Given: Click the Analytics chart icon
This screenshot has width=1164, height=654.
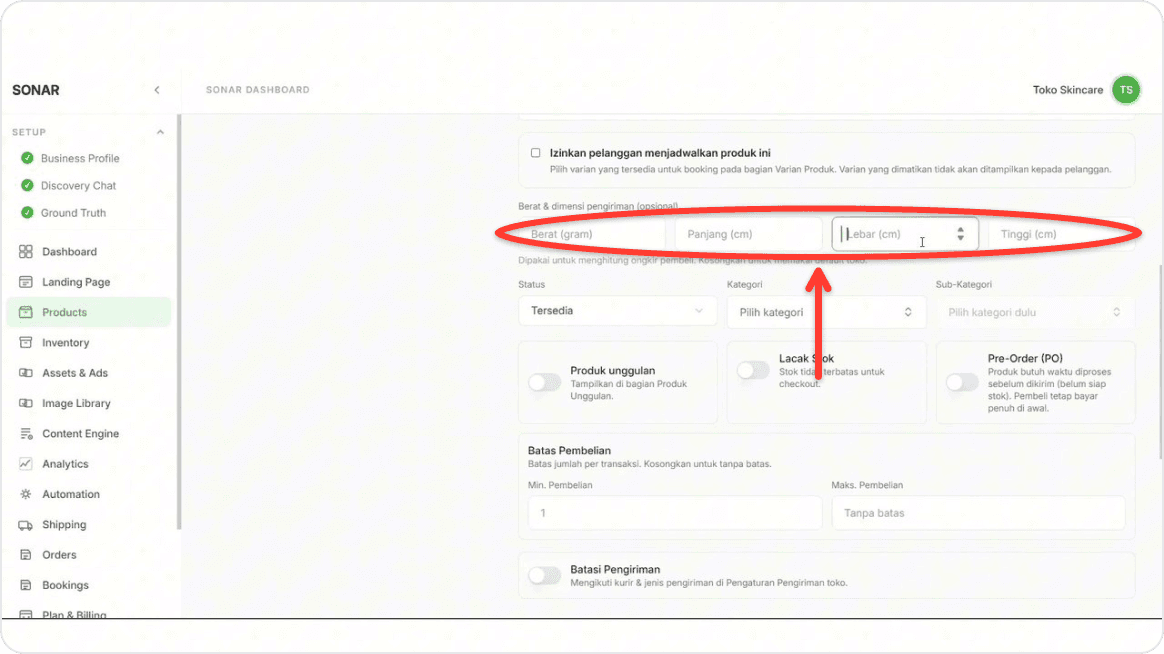Looking at the screenshot, I should pos(26,464).
